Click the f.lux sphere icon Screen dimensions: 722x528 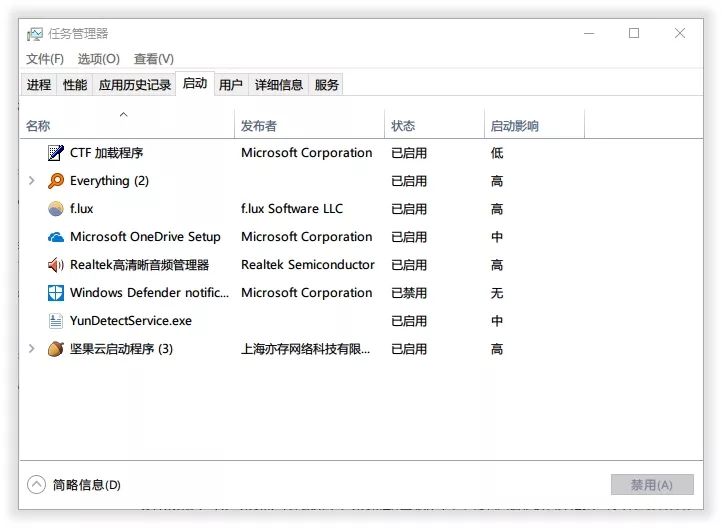[x=56, y=209]
